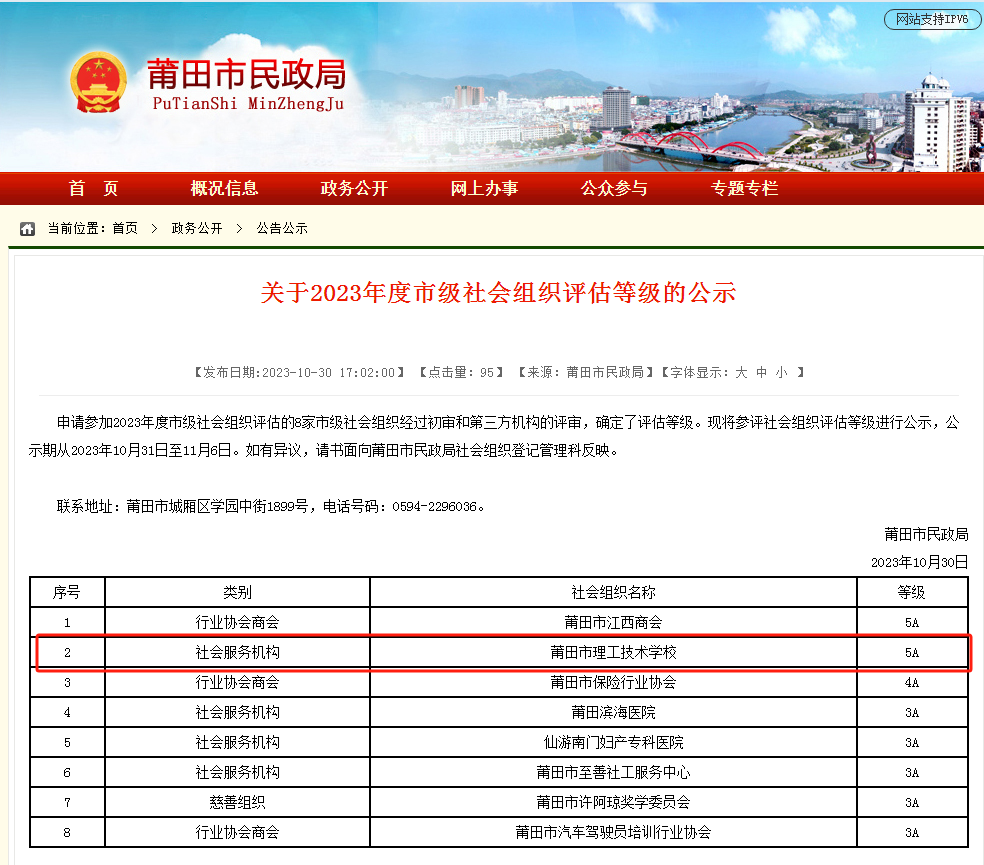Click the 序号 column header
This screenshot has width=984, height=865.
point(67,592)
